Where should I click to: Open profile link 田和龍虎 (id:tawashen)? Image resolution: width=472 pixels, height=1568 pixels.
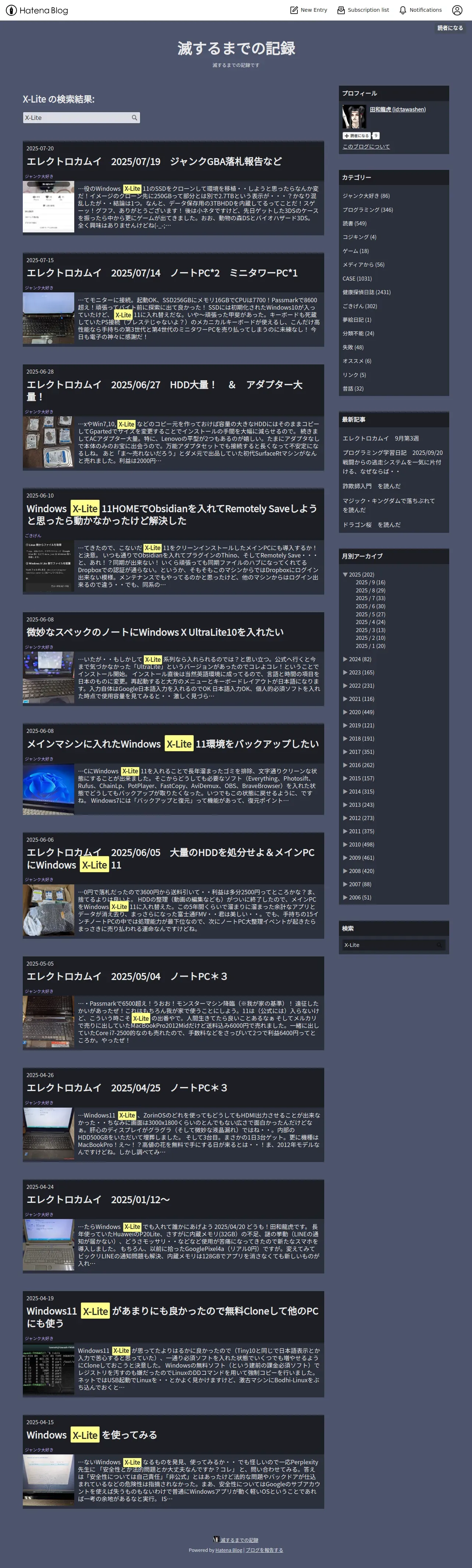pos(398,110)
